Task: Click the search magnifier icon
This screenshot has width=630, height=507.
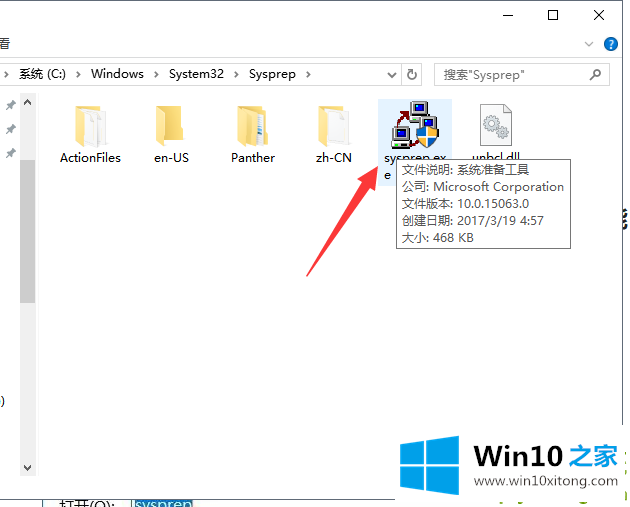Action: coord(595,74)
